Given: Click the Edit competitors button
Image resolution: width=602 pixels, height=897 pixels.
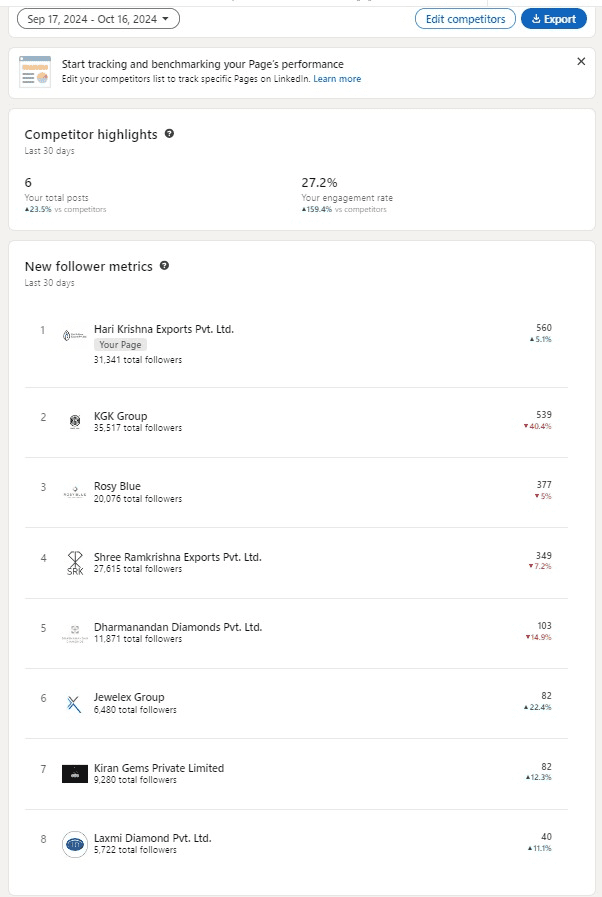Looking at the screenshot, I should tap(465, 19).
